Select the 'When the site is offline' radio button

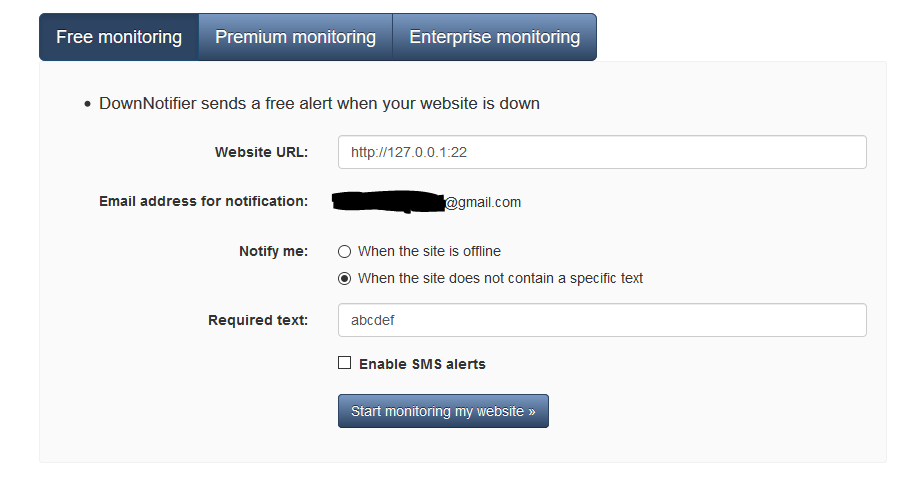tap(345, 251)
